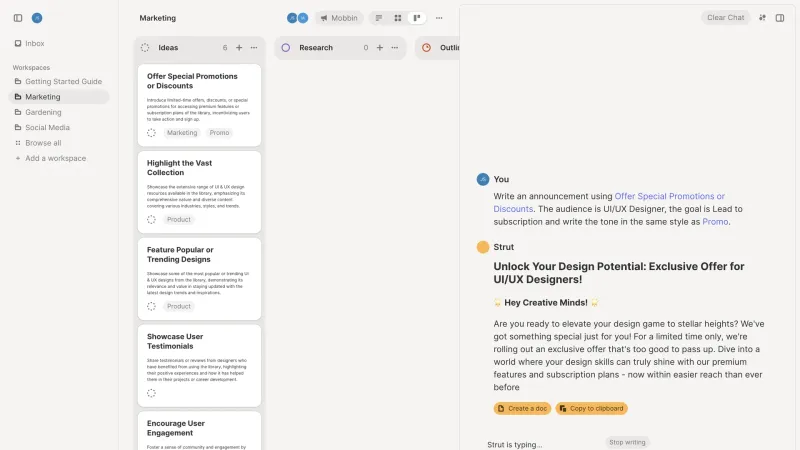
Task: Open the Marketing header more options menu
Action: pos(439,18)
